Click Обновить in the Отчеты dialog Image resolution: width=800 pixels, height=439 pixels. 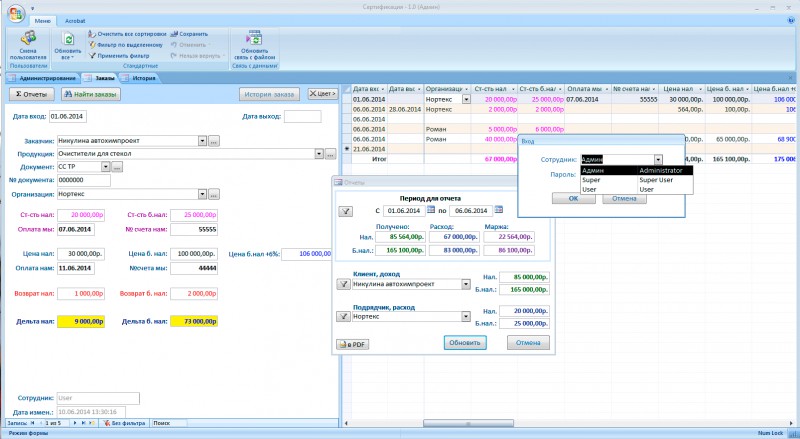[465, 343]
